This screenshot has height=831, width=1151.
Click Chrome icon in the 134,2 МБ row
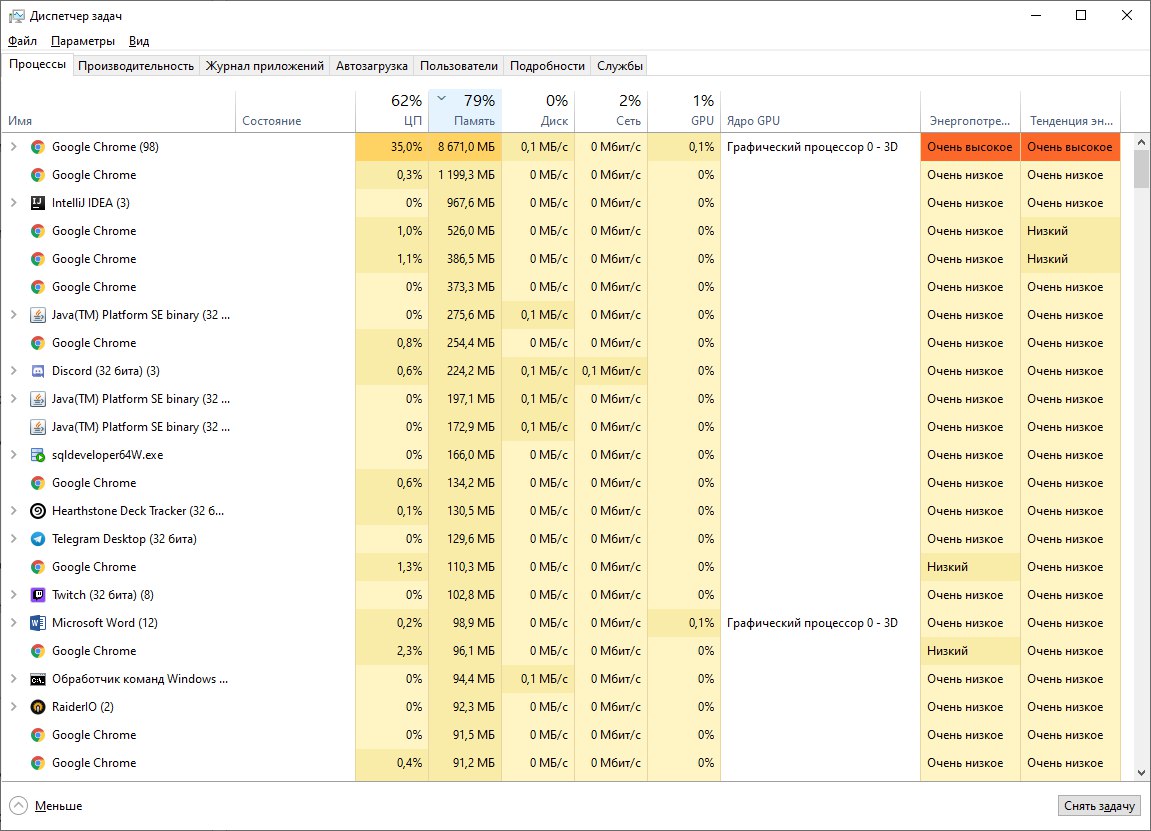[x=37, y=483]
